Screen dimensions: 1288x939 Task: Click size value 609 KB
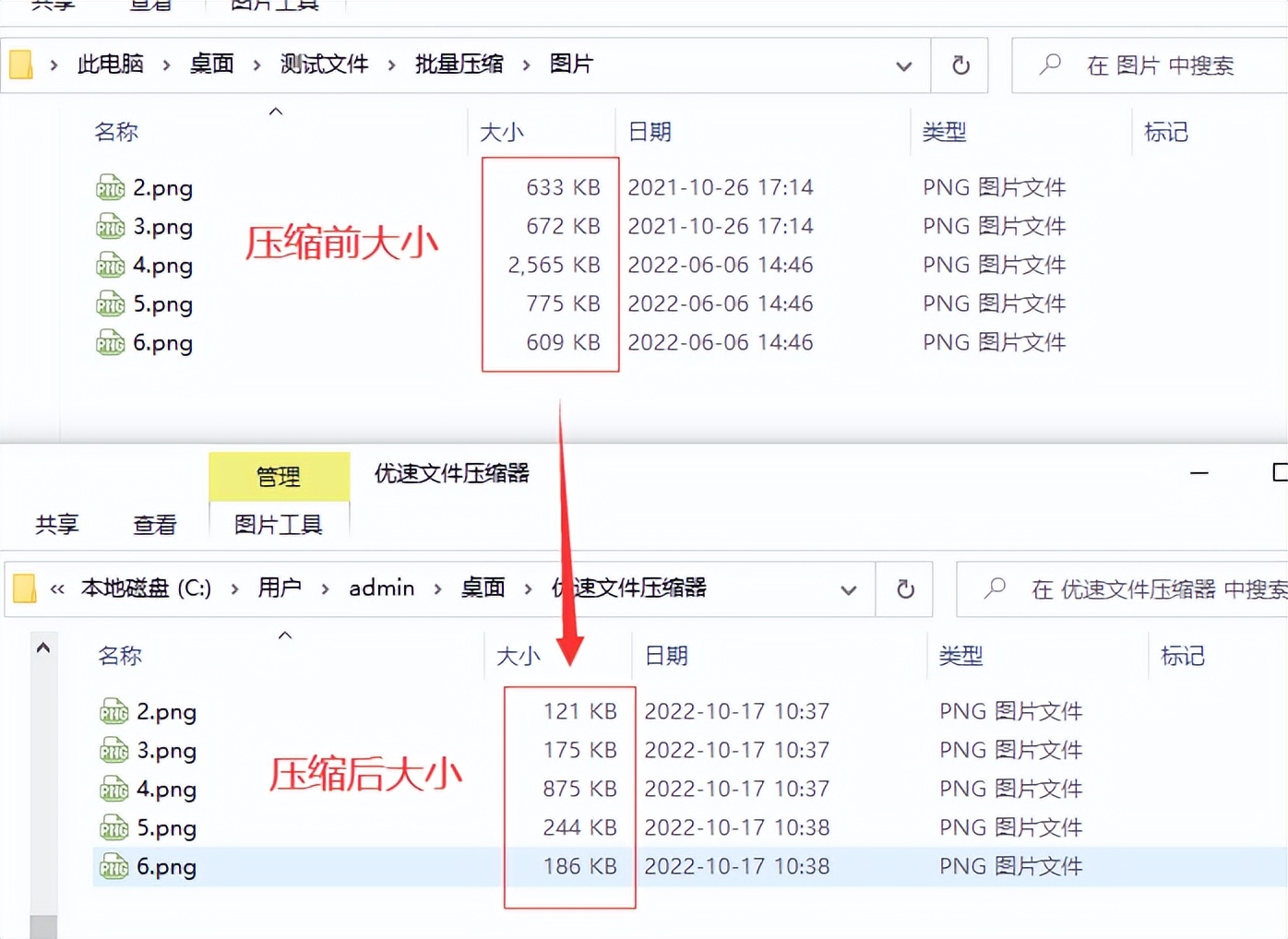(x=564, y=343)
